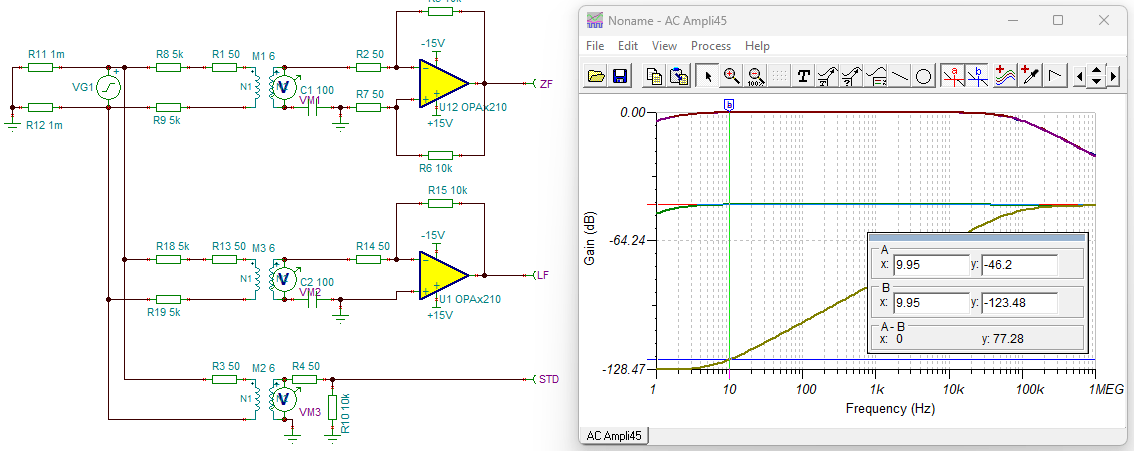Select resistor R6 10k feedback component
1134x451 pixels.
[x=440, y=155]
